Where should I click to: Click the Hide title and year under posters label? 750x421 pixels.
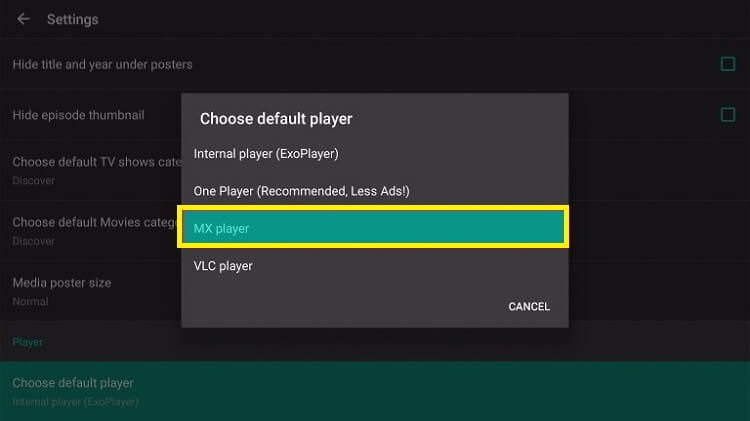click(102, 65)
